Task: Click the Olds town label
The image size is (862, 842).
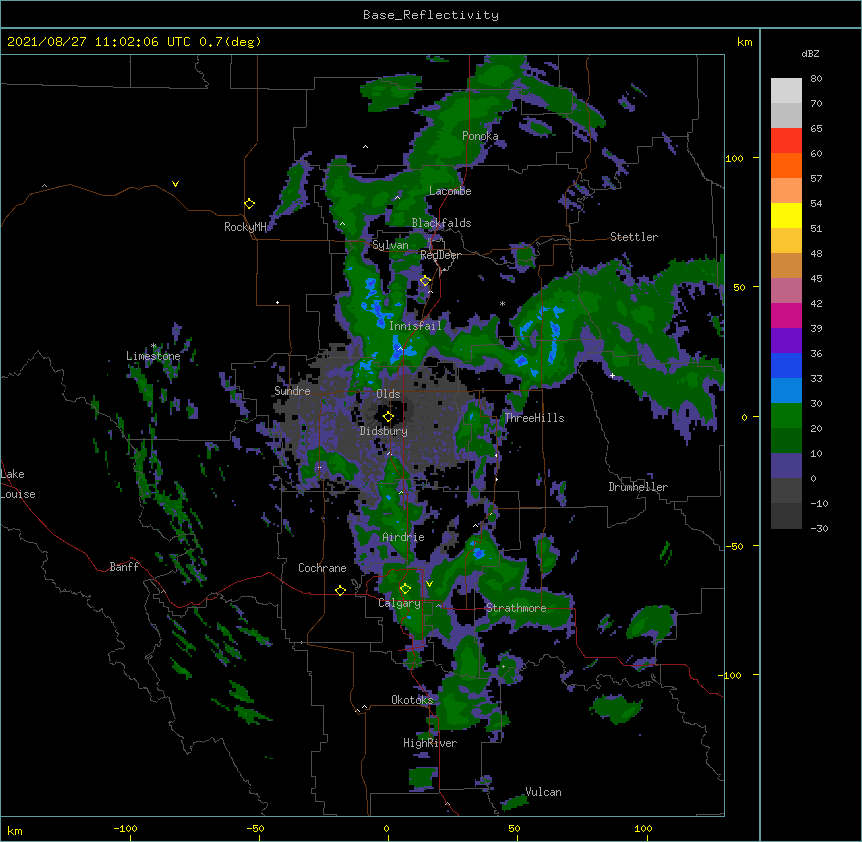Action: click(x=388, y=394)
